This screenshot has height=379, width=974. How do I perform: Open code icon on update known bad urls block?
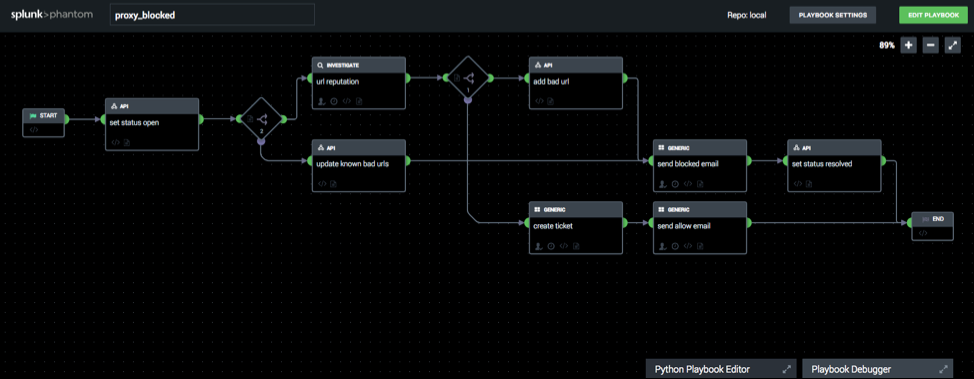(322, 183)
